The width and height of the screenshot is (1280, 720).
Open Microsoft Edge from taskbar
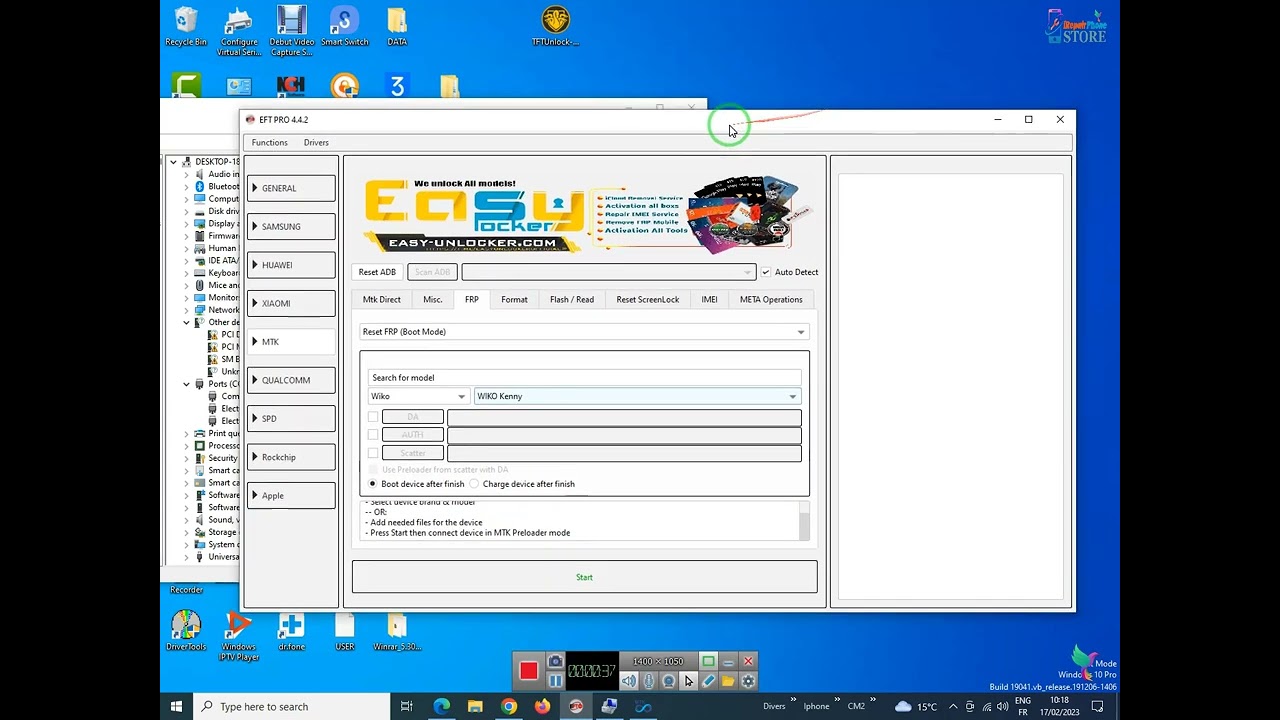tap(441, 706)
